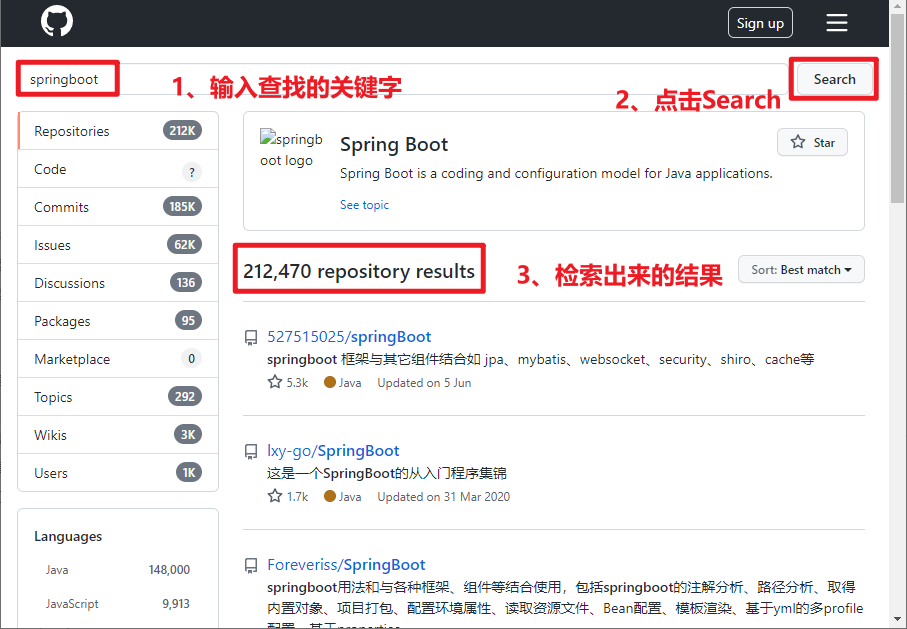
Task: Click the springboot logo image
Action: click(x=291, y=149)
